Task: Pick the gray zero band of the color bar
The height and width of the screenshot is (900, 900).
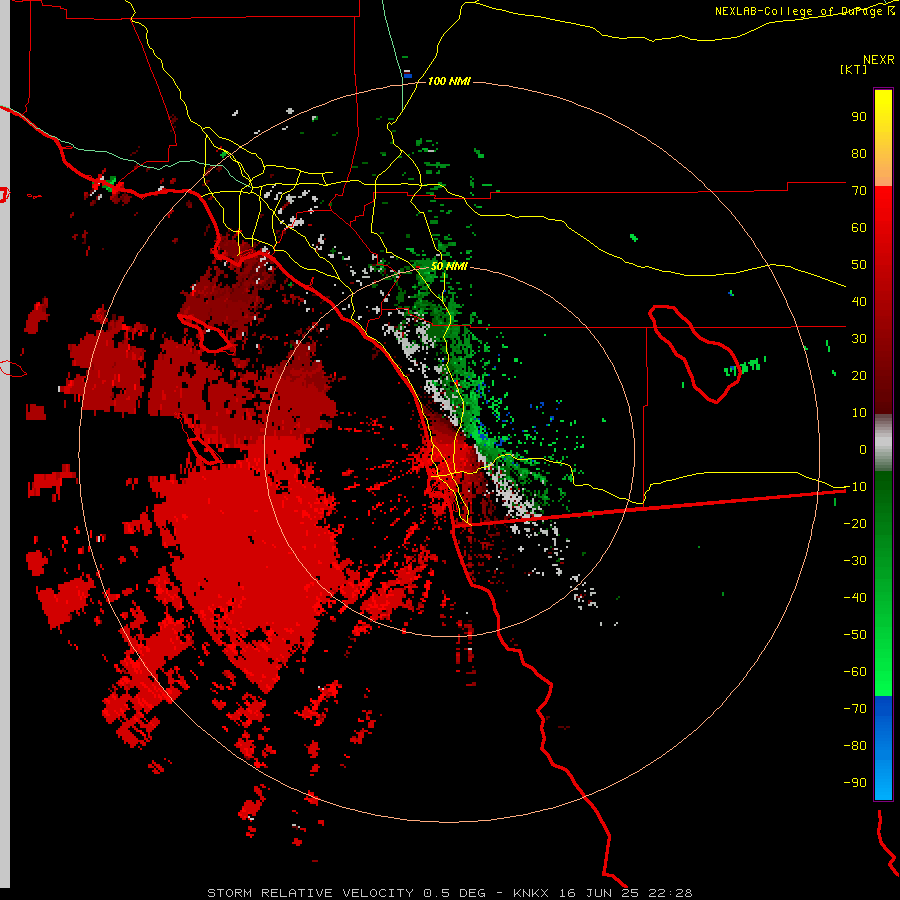Action: point(883,443)
